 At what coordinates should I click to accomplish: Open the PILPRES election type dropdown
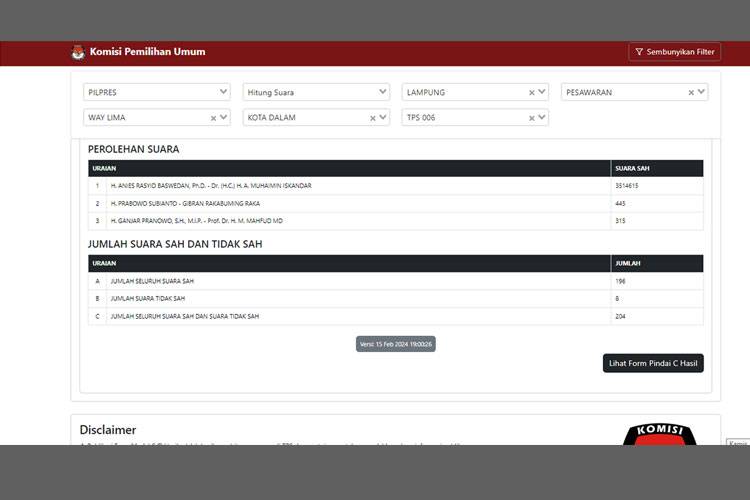(223, 92)
